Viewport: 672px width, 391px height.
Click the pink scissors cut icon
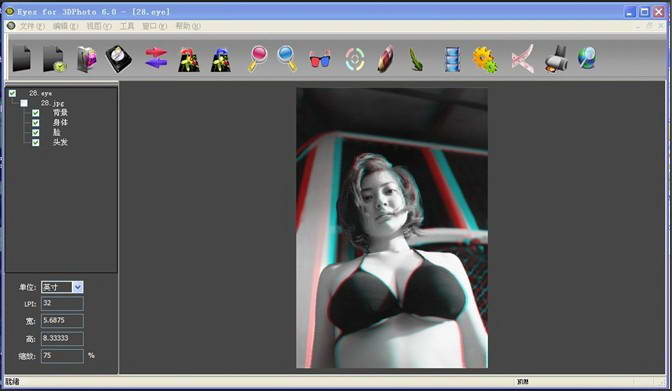[x=523, y=59]
